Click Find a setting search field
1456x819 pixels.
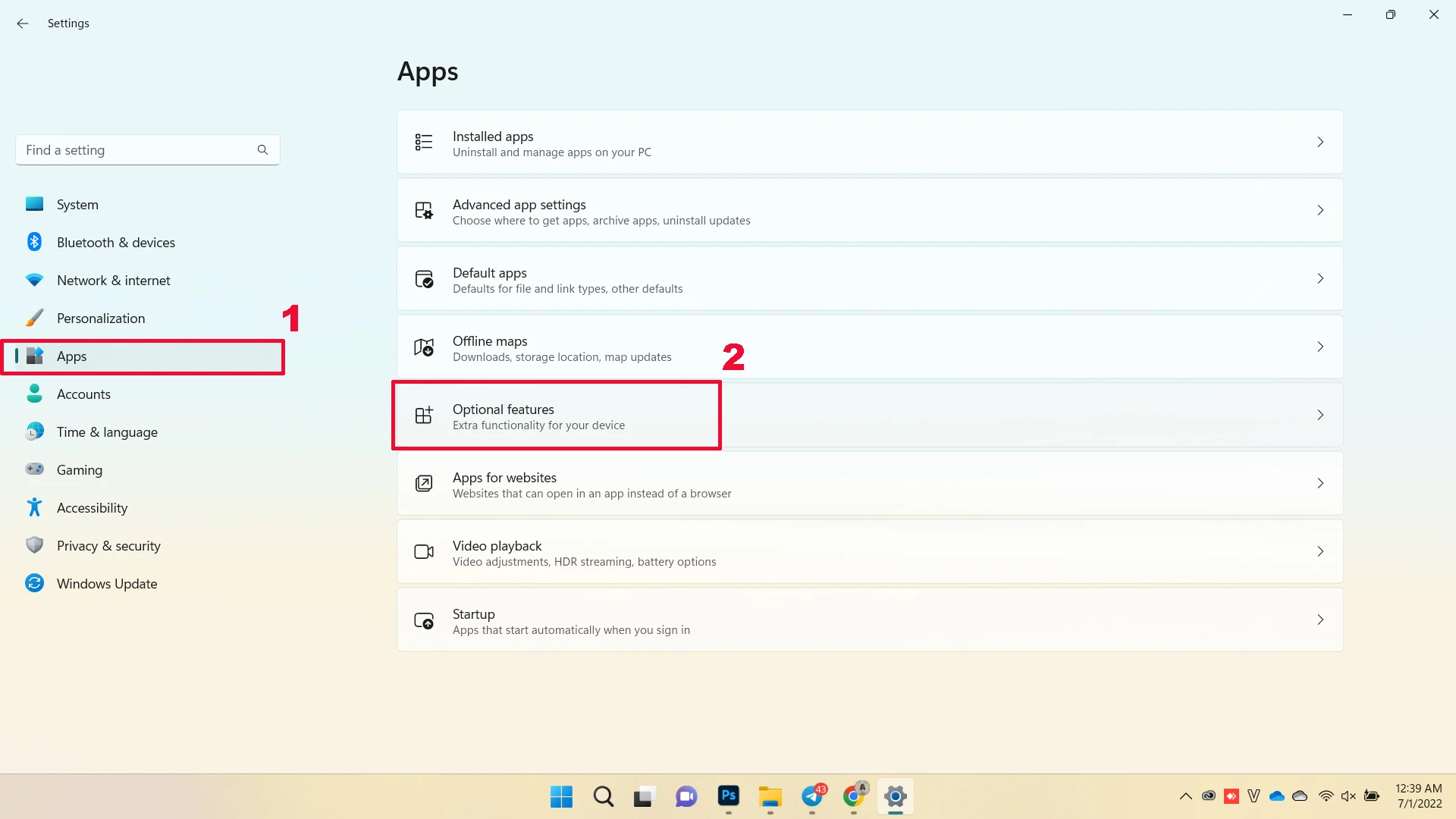[147, 149]
